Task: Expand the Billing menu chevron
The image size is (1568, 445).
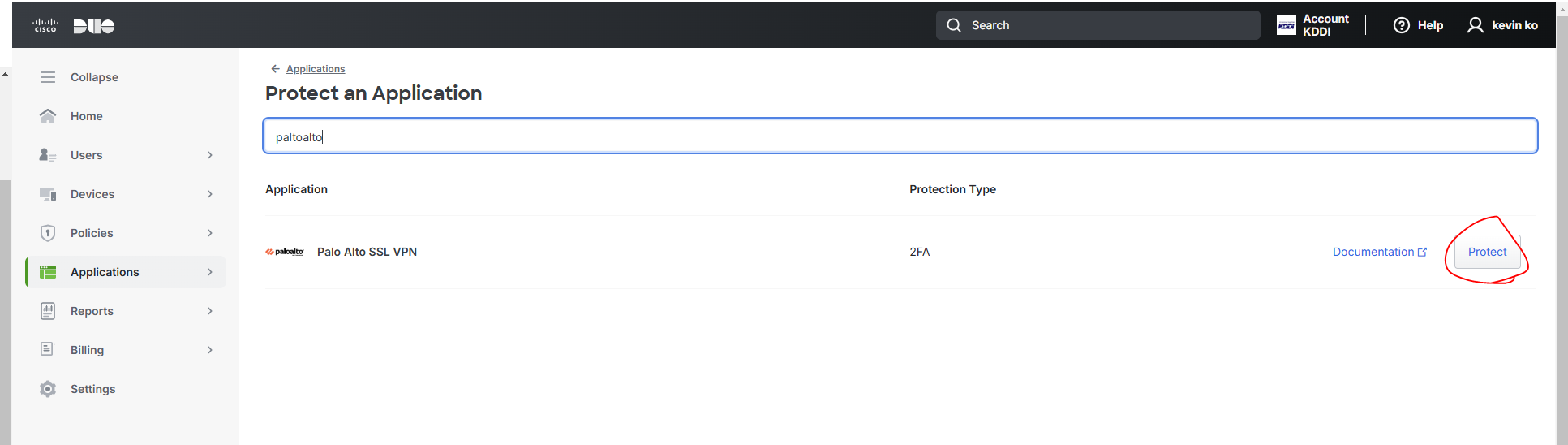Action: tap(210, 350)
